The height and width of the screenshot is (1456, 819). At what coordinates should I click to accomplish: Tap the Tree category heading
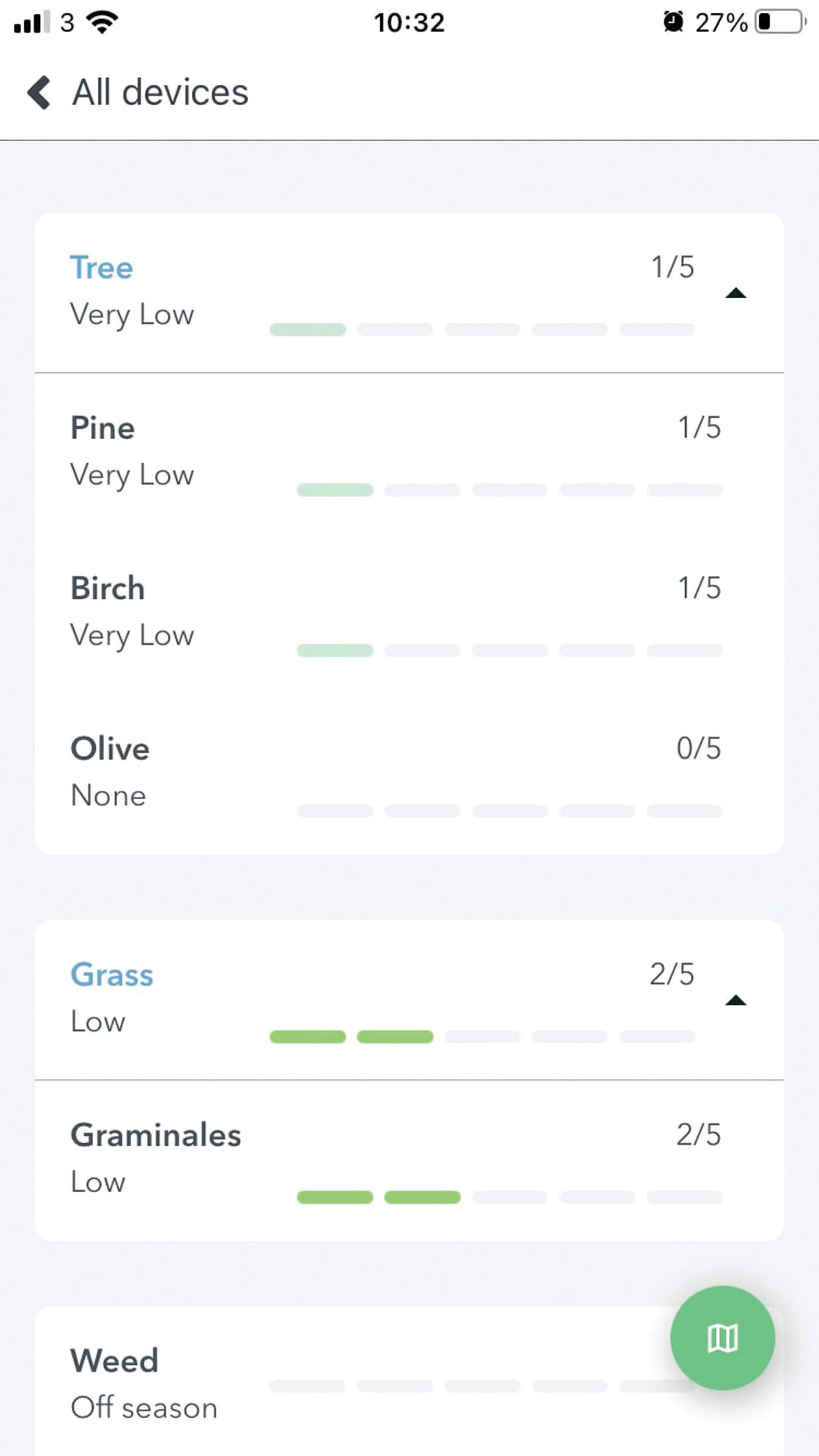point(102,268)
